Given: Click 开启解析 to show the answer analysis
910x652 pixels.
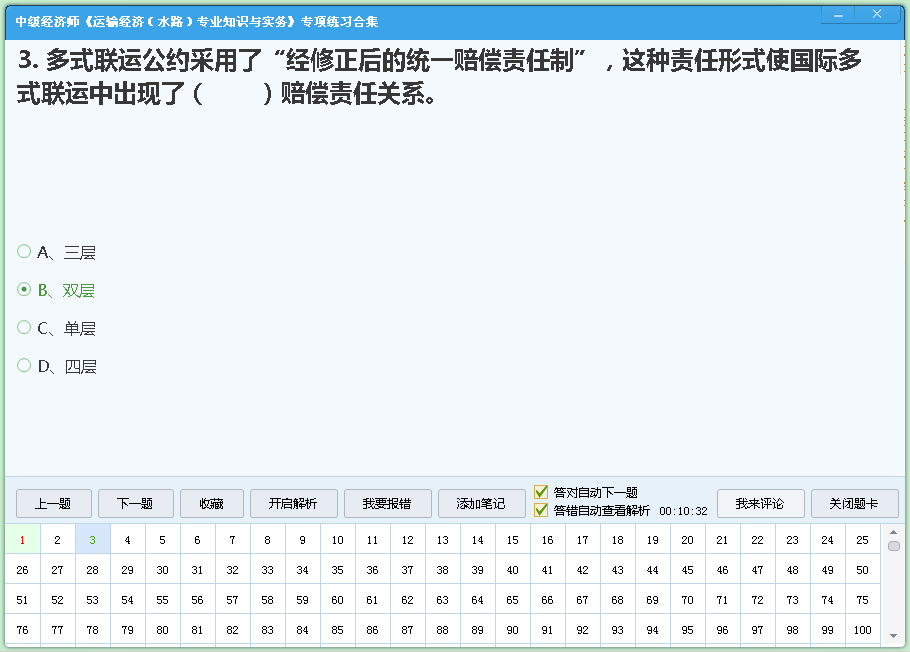Looking at the screenshot, I should pyautogui.click(x=293, y=503).
